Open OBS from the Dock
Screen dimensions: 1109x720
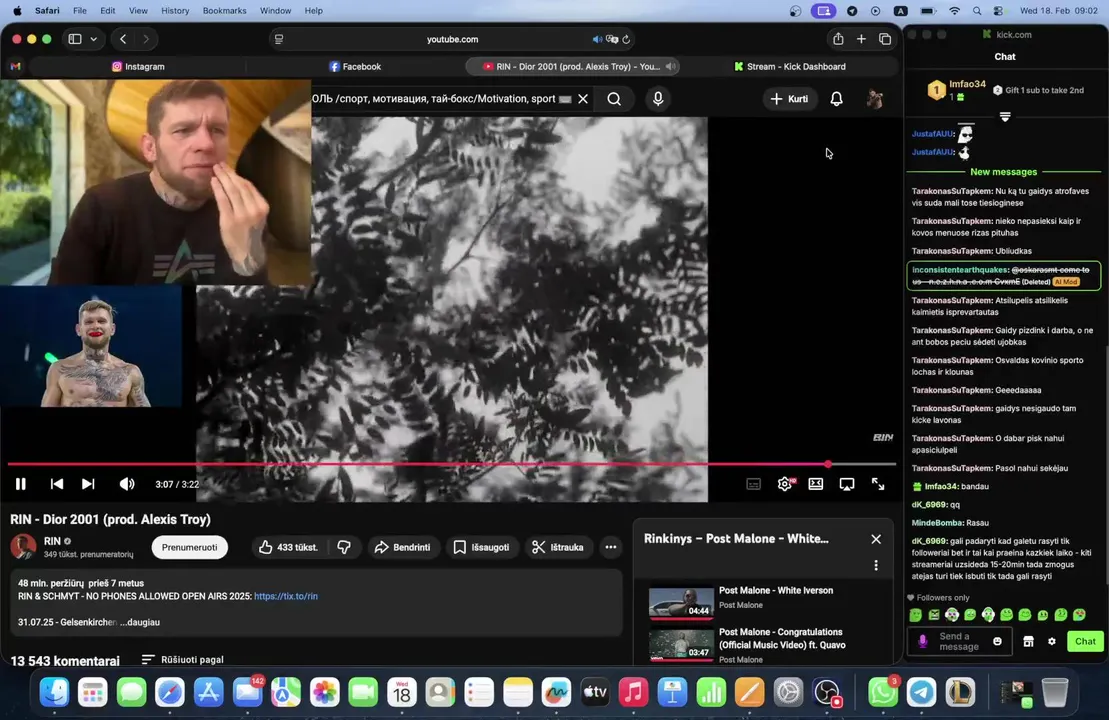point(827,692)
